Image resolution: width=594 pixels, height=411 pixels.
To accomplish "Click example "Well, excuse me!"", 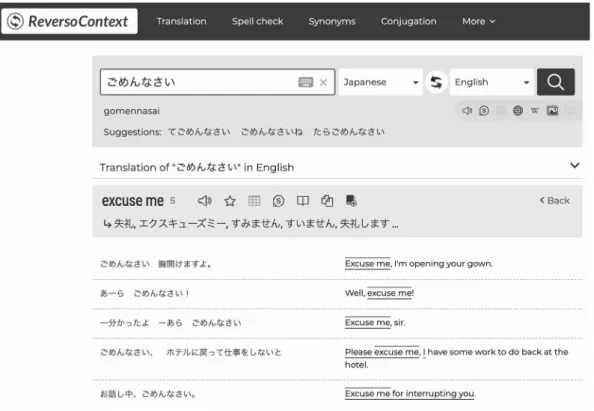I will (x=379, y=293).
